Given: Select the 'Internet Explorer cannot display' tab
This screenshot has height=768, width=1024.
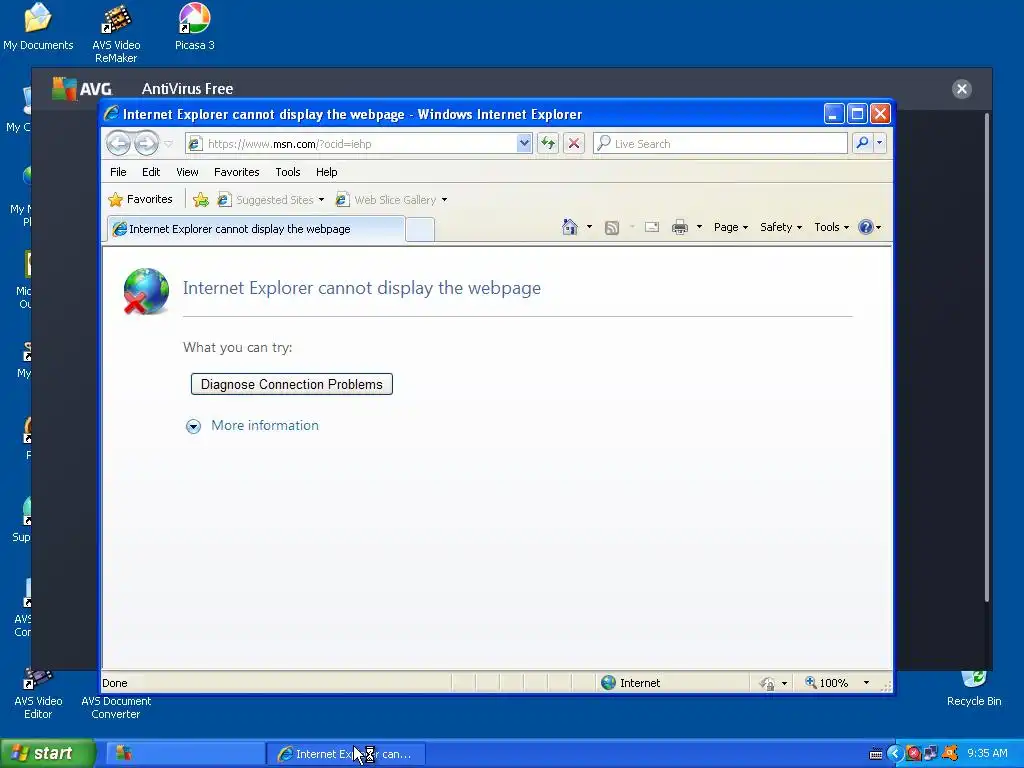Looking at the screenshot, I should coord(255,229).
